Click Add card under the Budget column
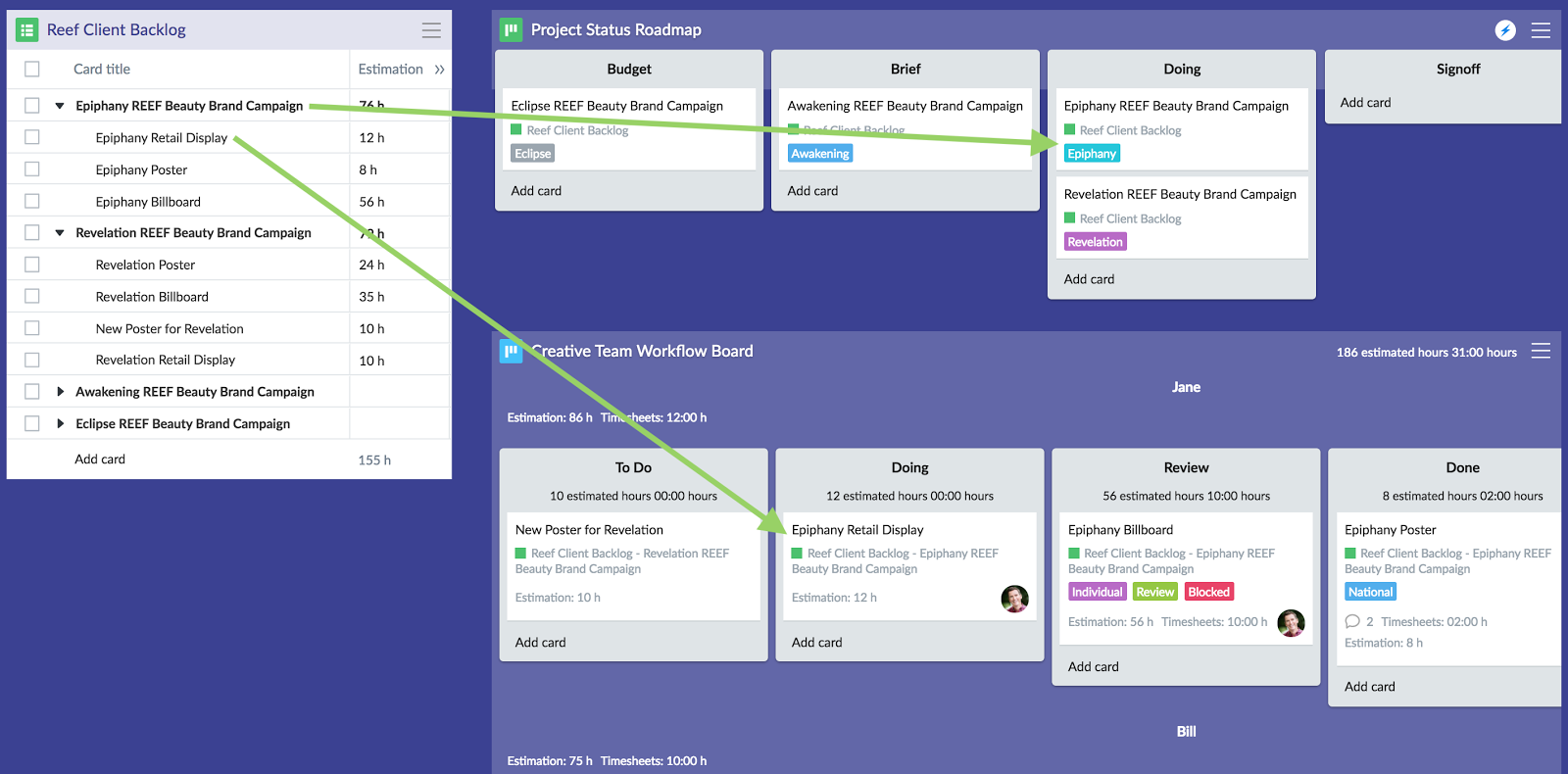This screenshot has width=1568, height=774. (536, 191)
